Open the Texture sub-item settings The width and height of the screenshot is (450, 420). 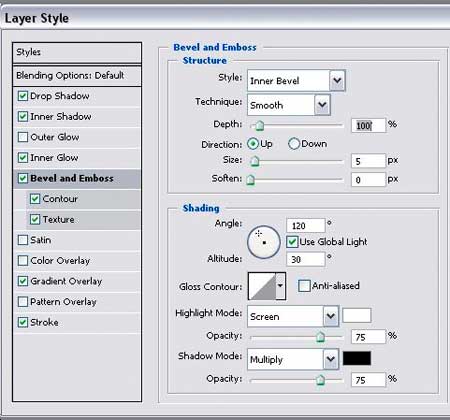tap(59, 219)
